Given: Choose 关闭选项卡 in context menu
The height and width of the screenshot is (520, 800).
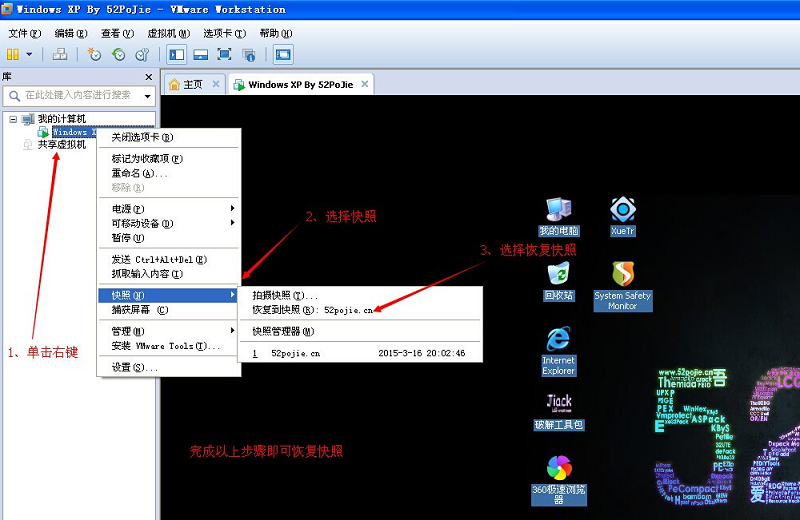Looking at the screenshot, I should (x=168, y=137).
